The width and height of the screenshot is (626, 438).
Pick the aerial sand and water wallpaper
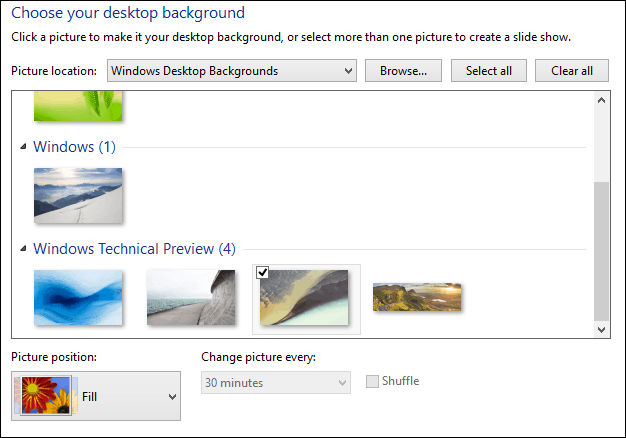304,297
